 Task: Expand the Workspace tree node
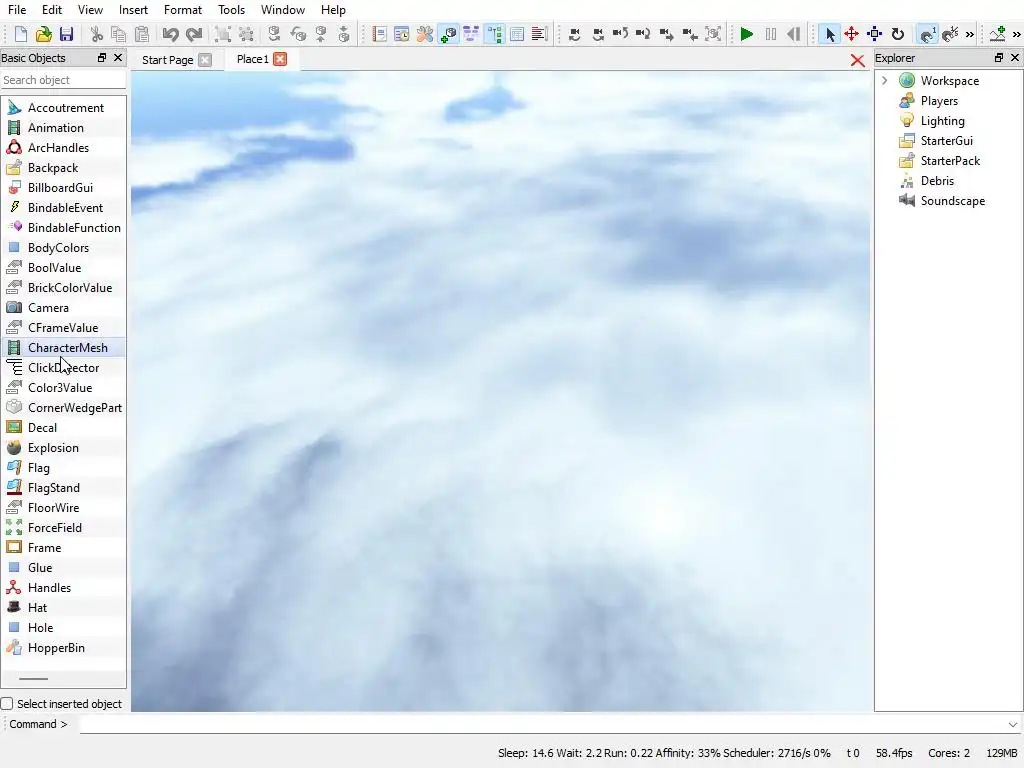[885, 80]
